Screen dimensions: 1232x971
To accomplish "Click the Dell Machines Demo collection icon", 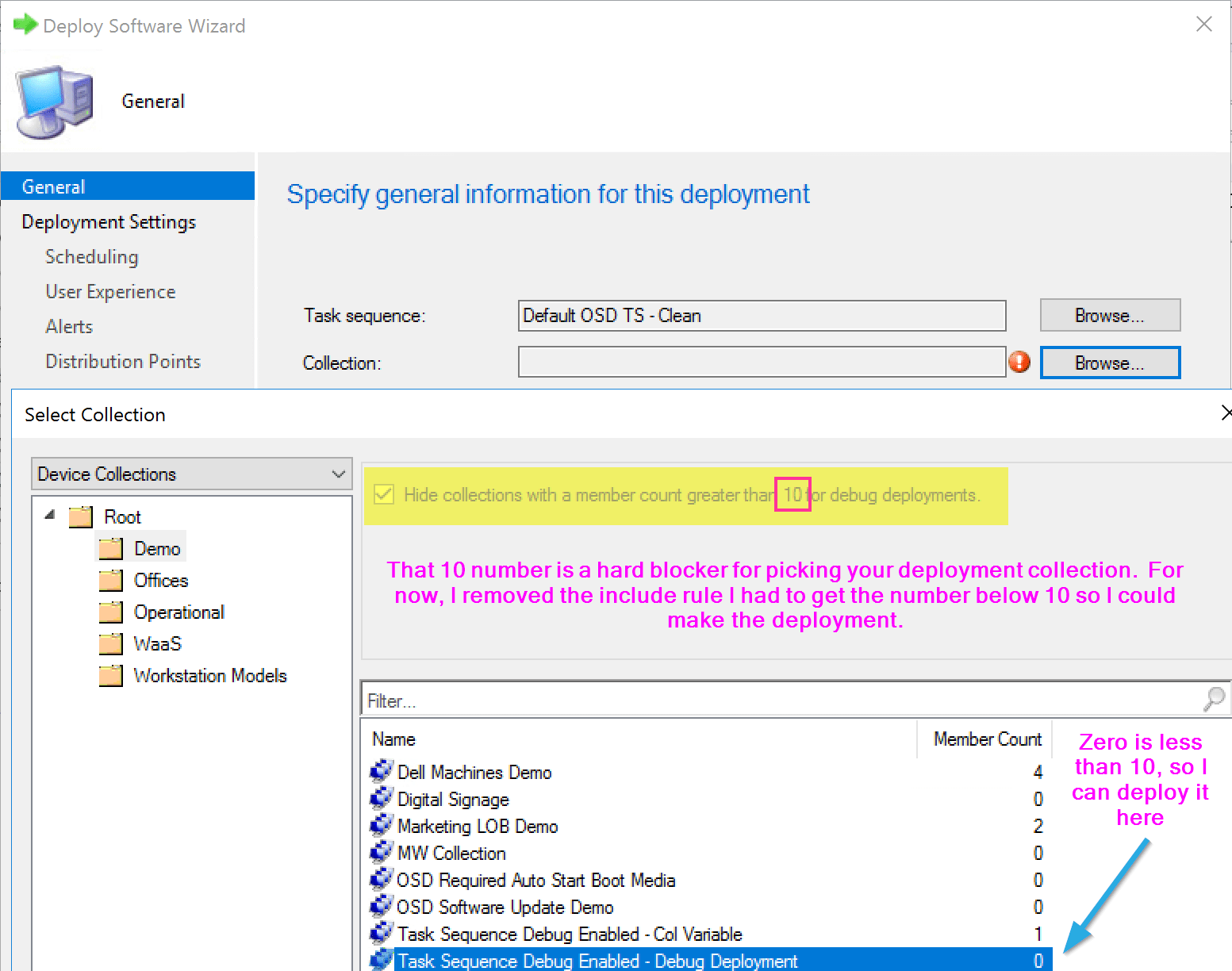I will click(x=382, y=771).
